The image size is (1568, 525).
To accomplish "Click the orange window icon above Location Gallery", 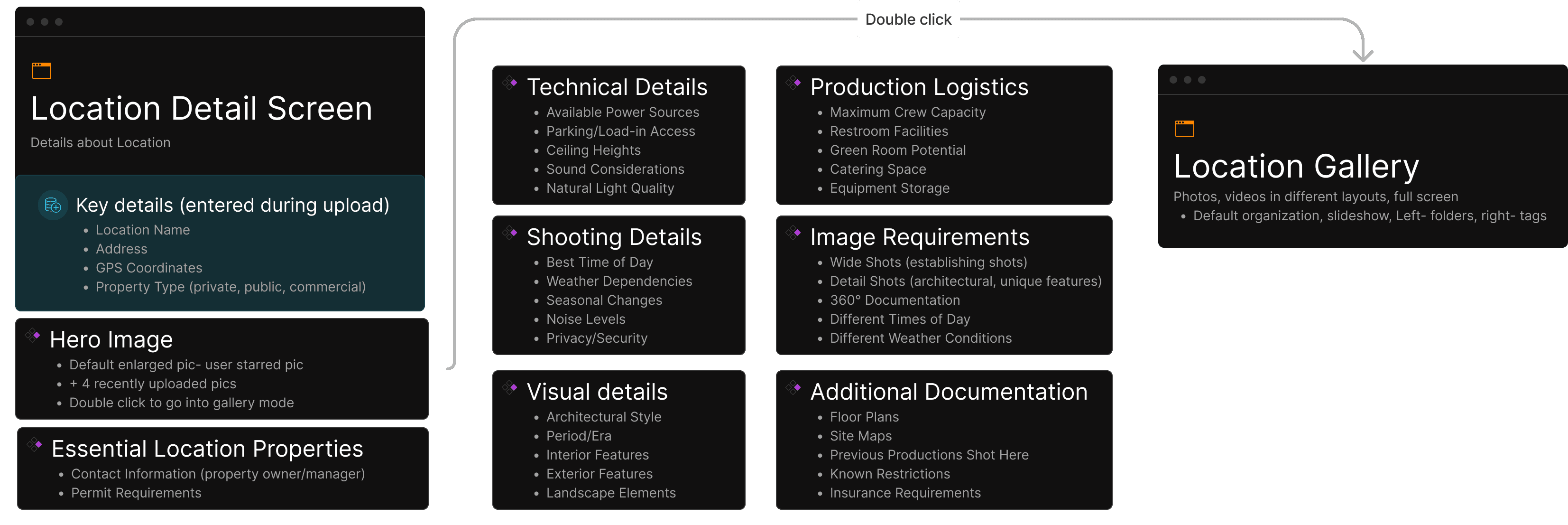I will (1184, 129).
